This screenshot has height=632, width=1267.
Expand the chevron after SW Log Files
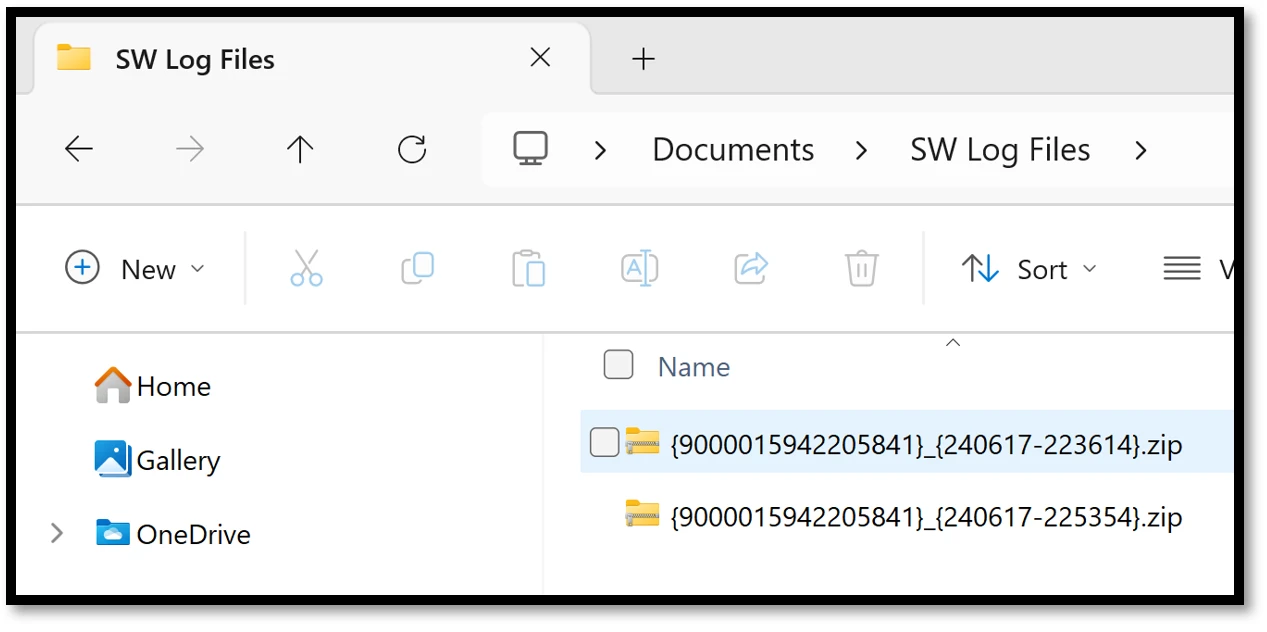click(1140, 150)
